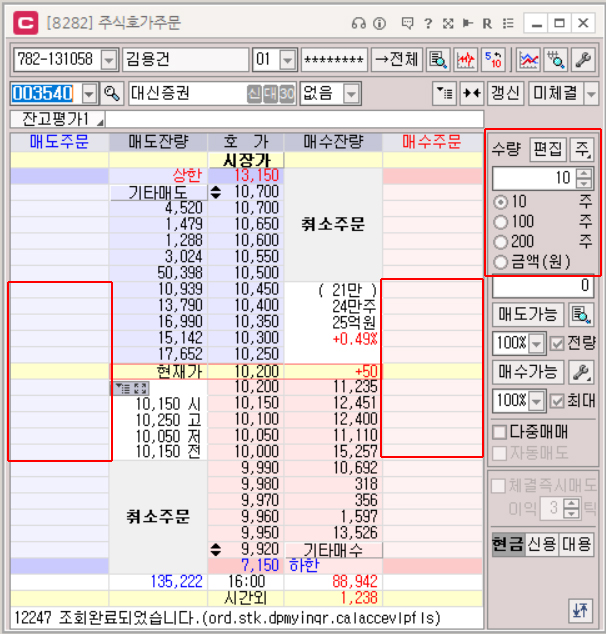Open the 주 unit dropdown button

(581, 149)
